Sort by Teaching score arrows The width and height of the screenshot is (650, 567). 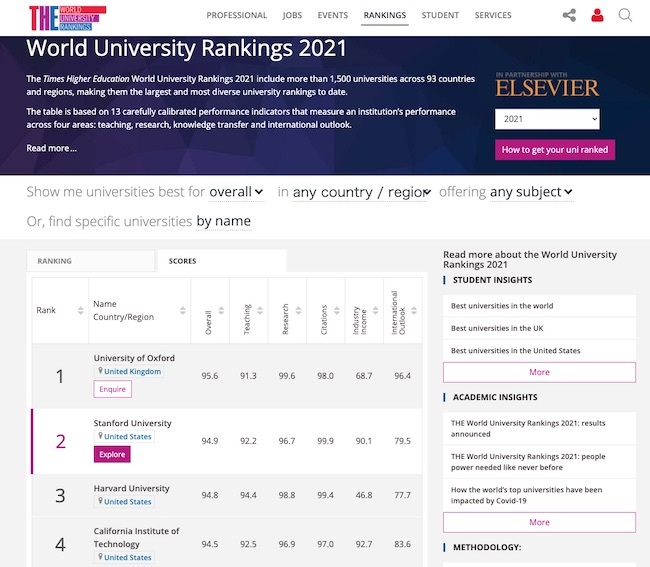260,310
